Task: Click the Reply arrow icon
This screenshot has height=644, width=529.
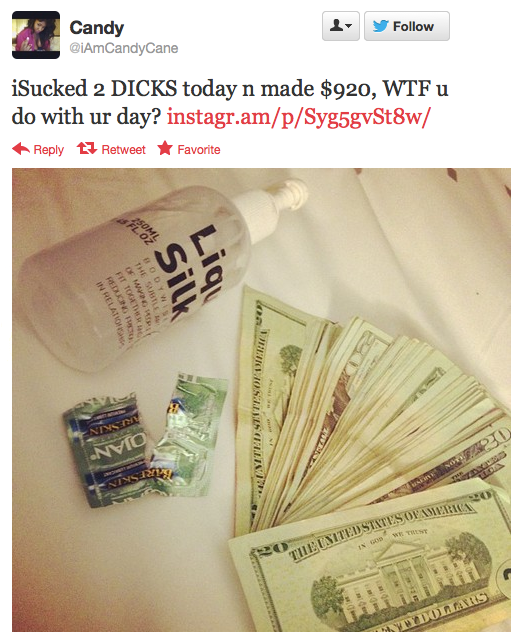Action: (x=21, y=149)
